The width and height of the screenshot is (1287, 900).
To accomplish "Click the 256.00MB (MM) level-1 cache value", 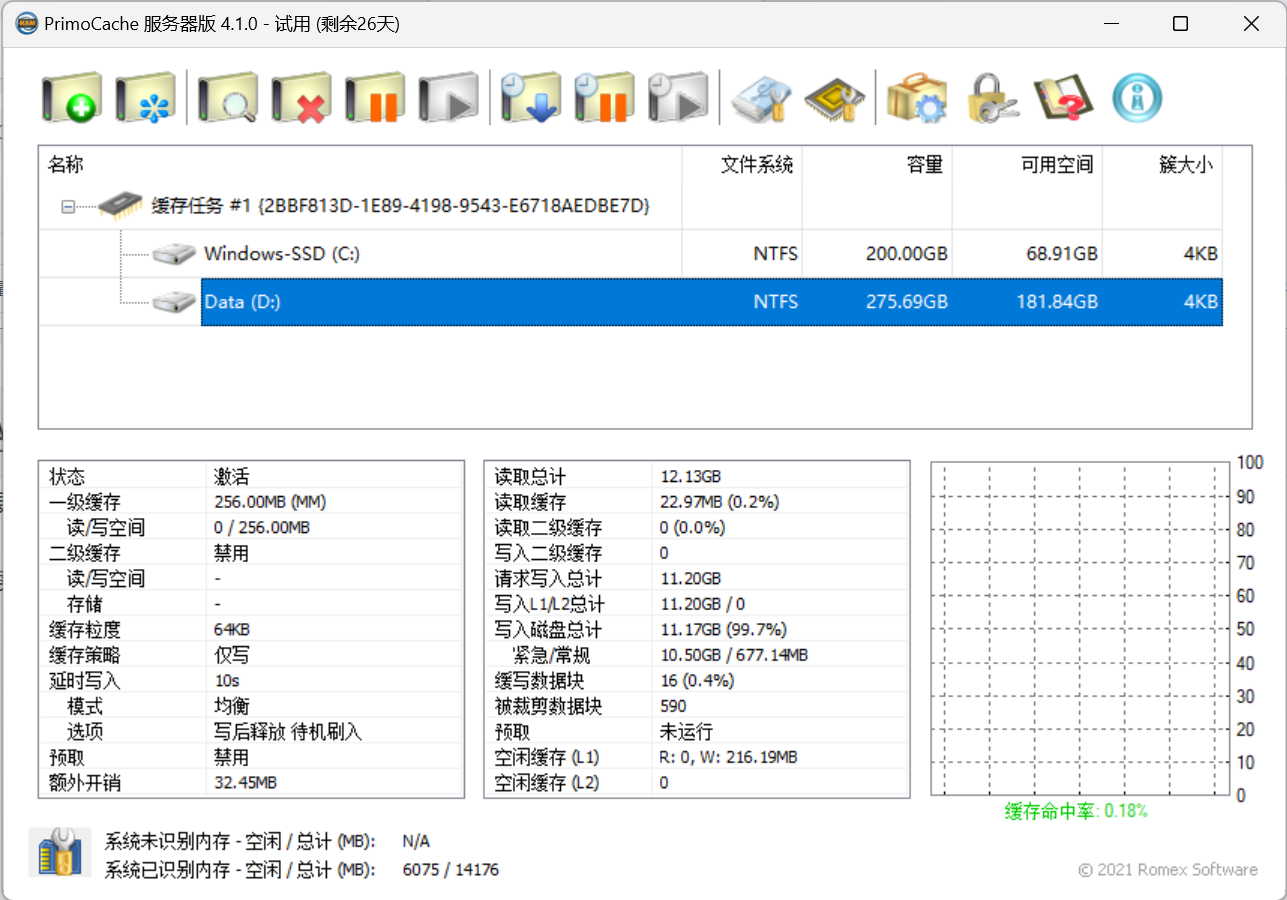I will (270, 502).
